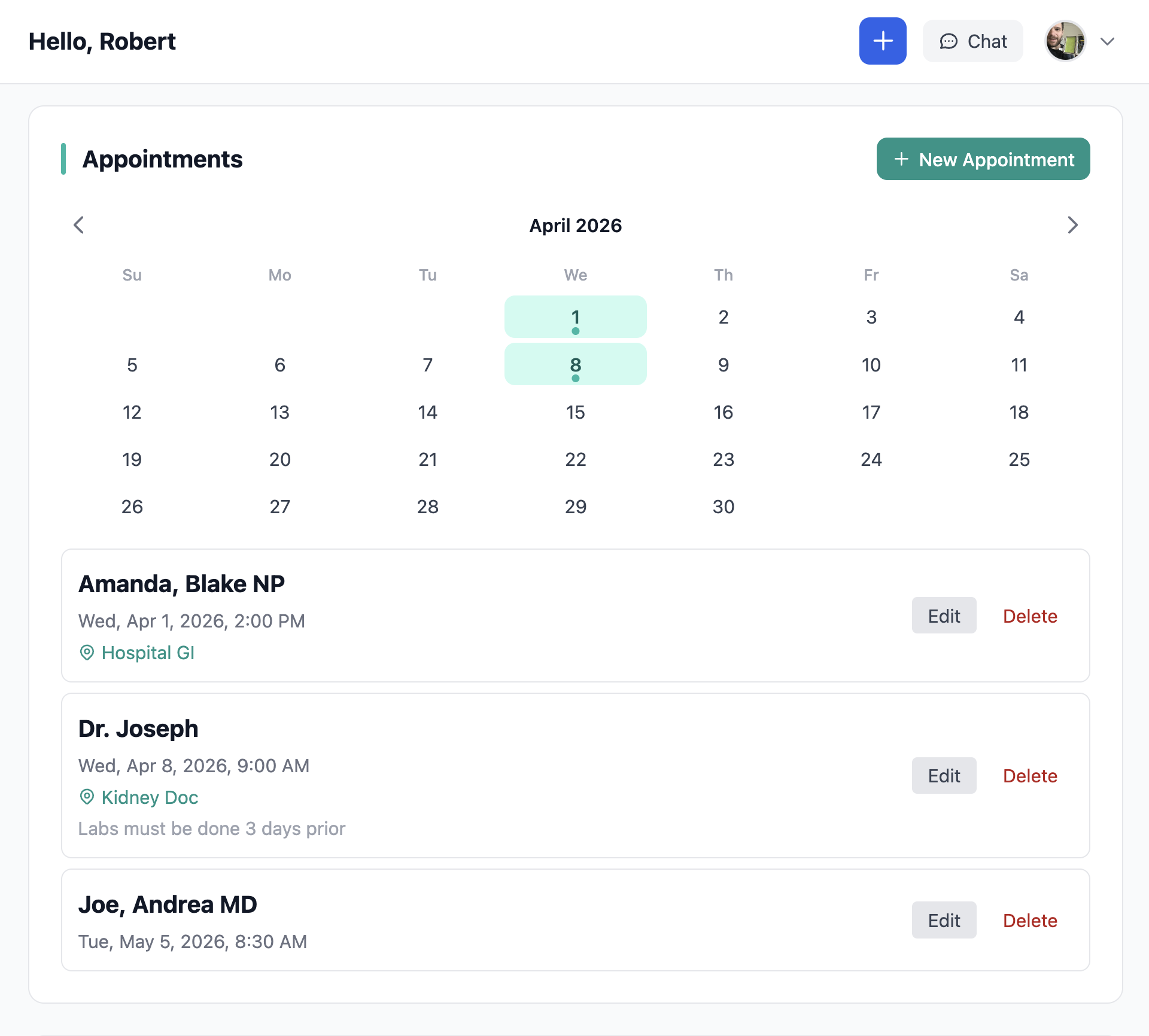The width and height of the screenshot is (1149, 1036).
Task: Edit the Dr. Joseph appointment
Action: (x=944, y=775)
